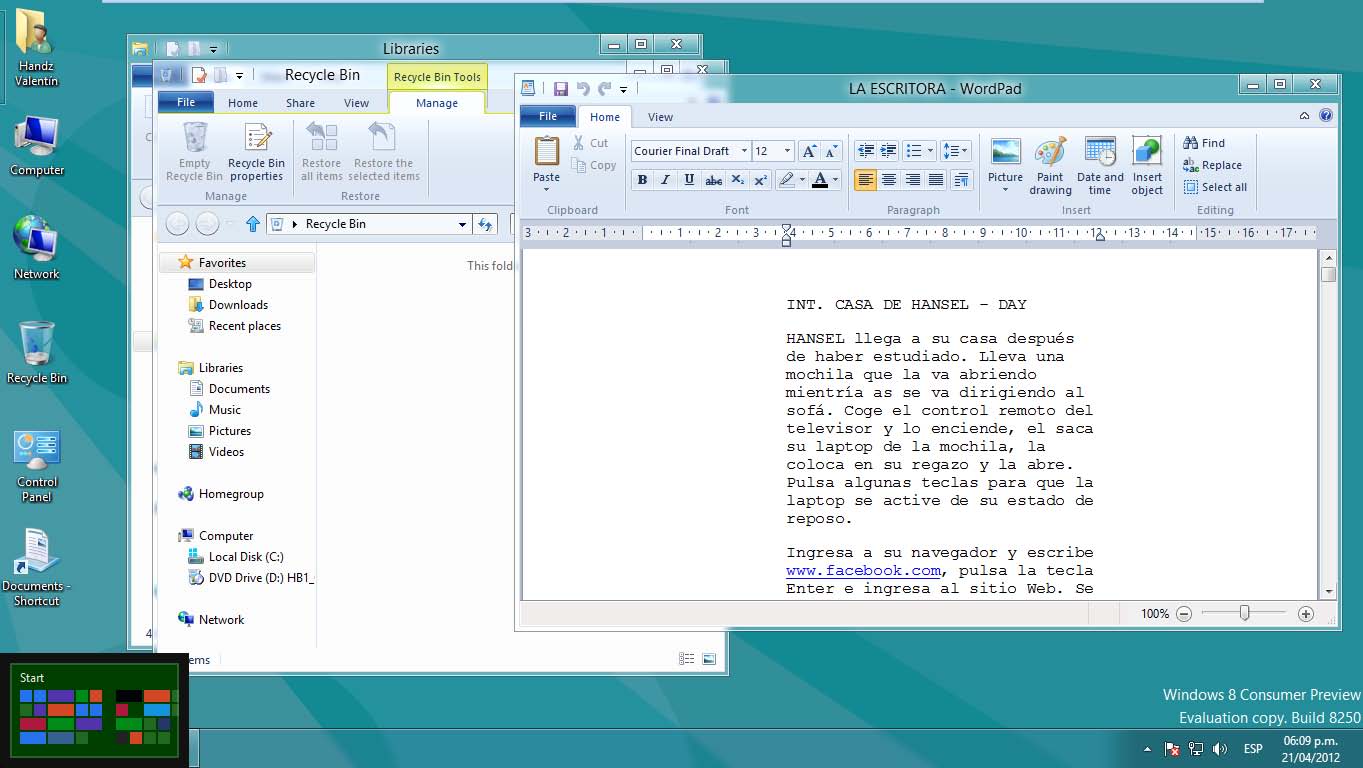Apply the font color A swatch
This screenshot has height=768, width=1363.
[820, 180]
